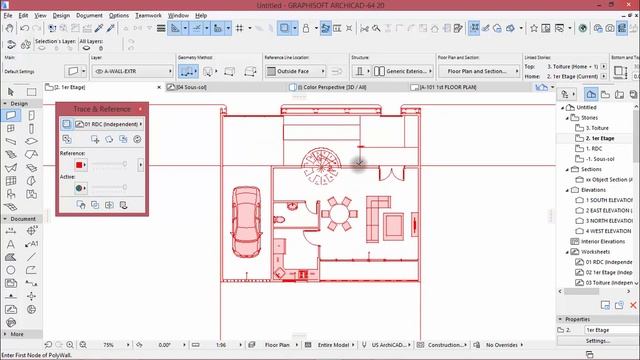Click the Inject Parameters syringe icon
Viewport: 640px width, 360px height.
110,28
